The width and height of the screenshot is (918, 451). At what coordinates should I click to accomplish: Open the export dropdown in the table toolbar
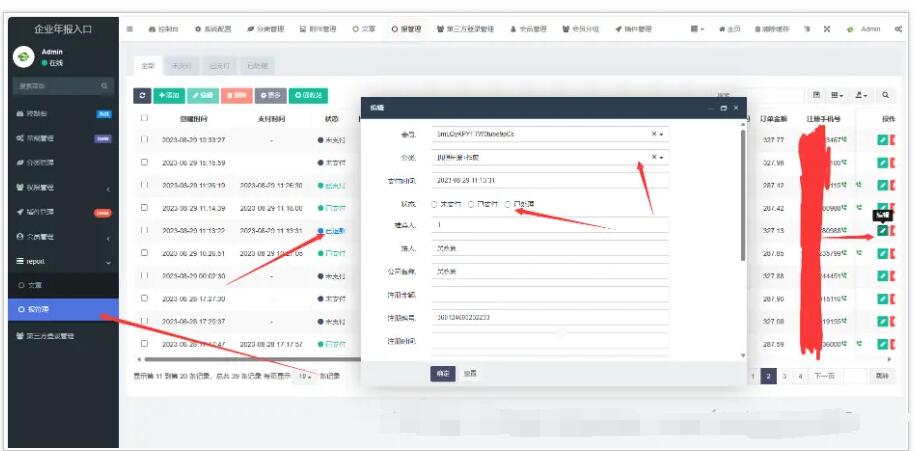pos(861,95)
